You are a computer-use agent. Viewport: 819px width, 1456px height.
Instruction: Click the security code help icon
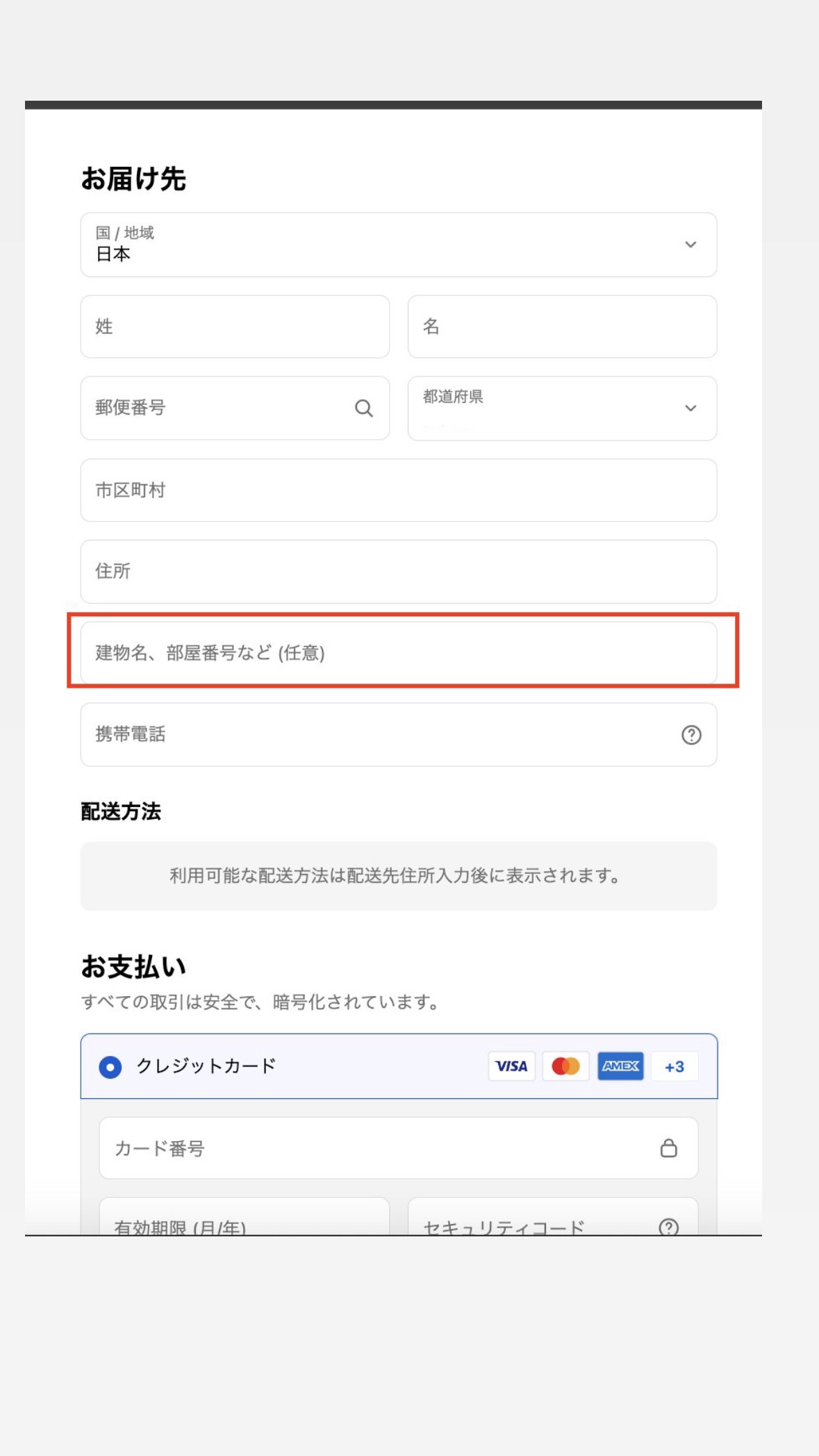click(668, 1227)
